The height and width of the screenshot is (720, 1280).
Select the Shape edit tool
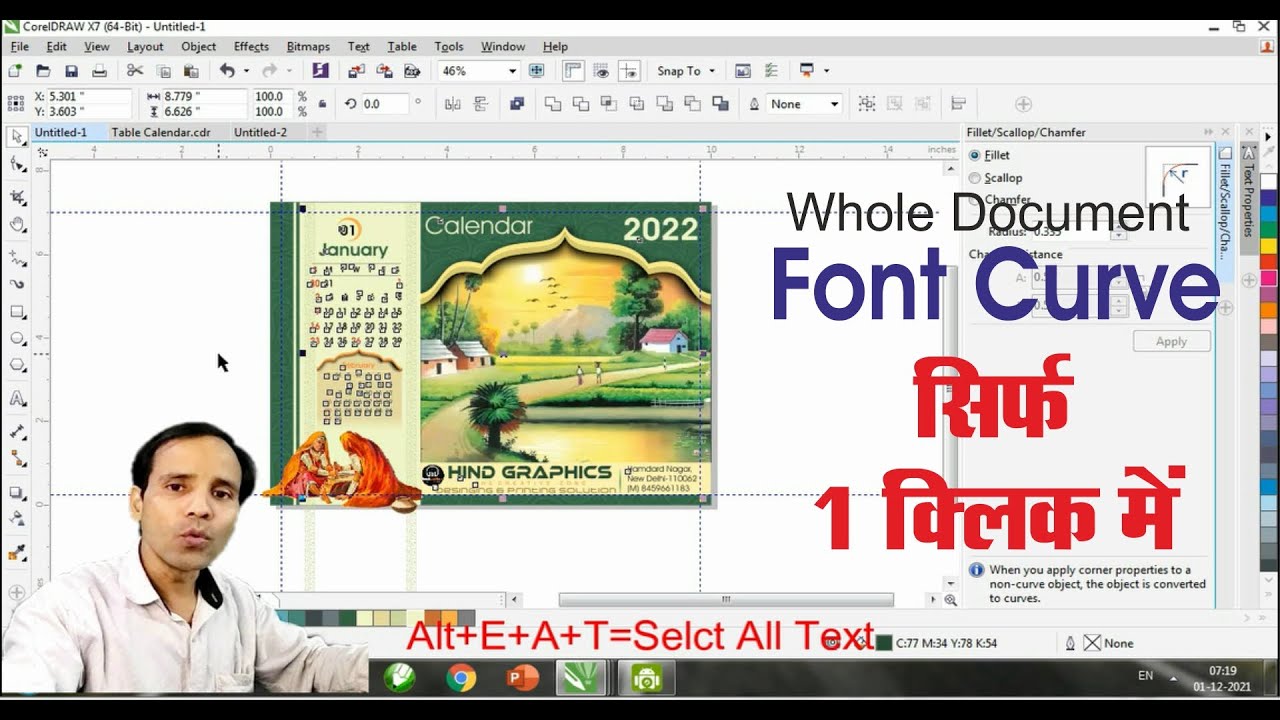click(x=17, y=163)
